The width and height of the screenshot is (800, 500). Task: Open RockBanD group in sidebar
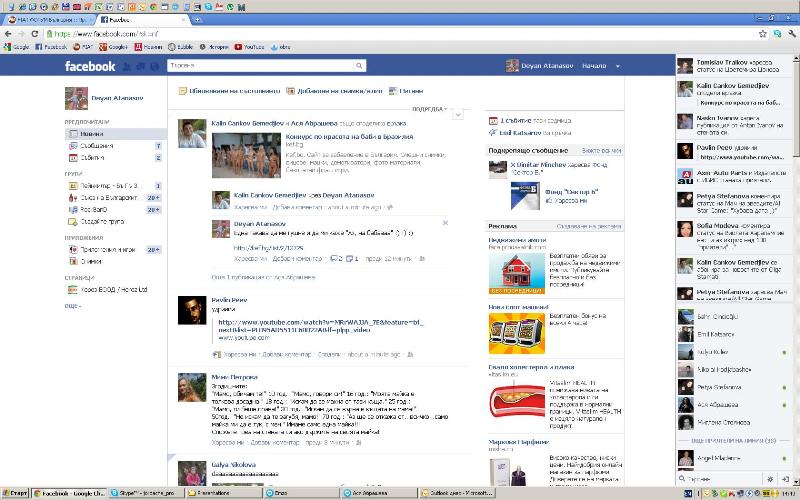tap(115, 210)
